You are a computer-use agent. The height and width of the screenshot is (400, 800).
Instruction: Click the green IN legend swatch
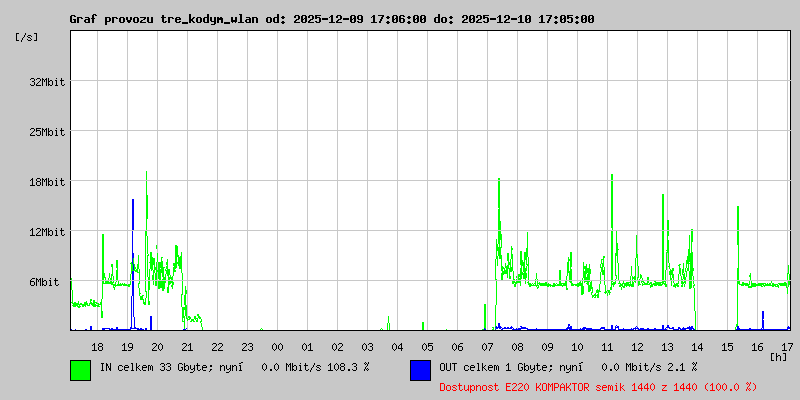[x=81, y=370]
